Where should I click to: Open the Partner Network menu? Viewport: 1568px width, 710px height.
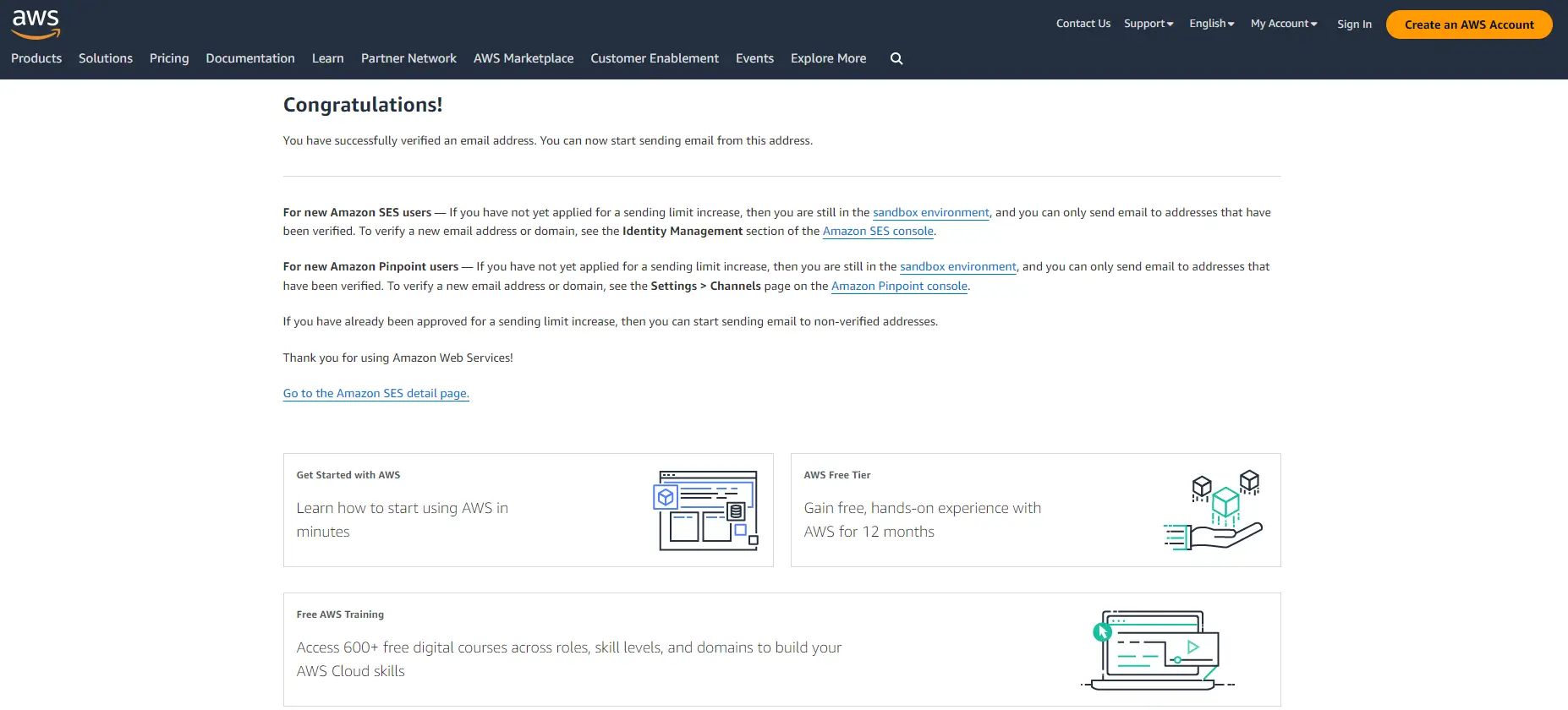click(x=408, y=58)
